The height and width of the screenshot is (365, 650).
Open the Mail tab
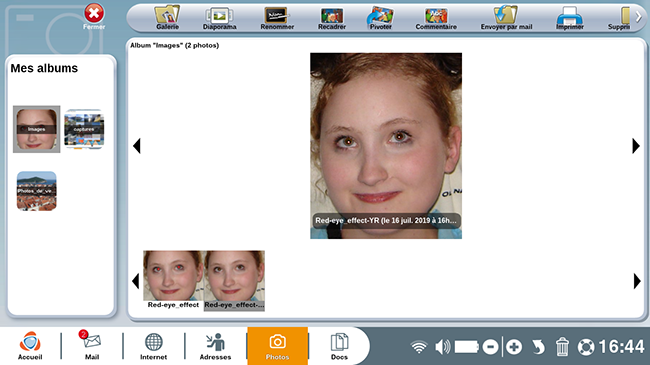(92, 345)
